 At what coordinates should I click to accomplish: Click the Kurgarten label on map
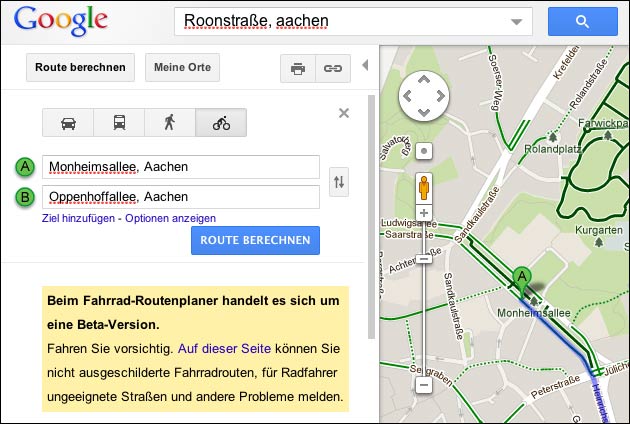coord(599,230)
